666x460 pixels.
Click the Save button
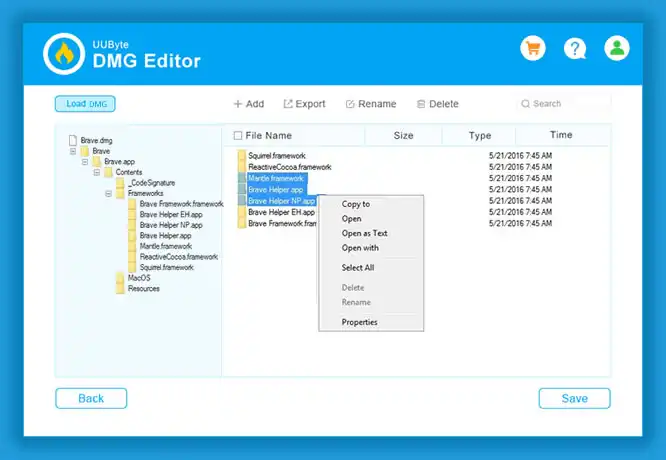tap(574, 398)
